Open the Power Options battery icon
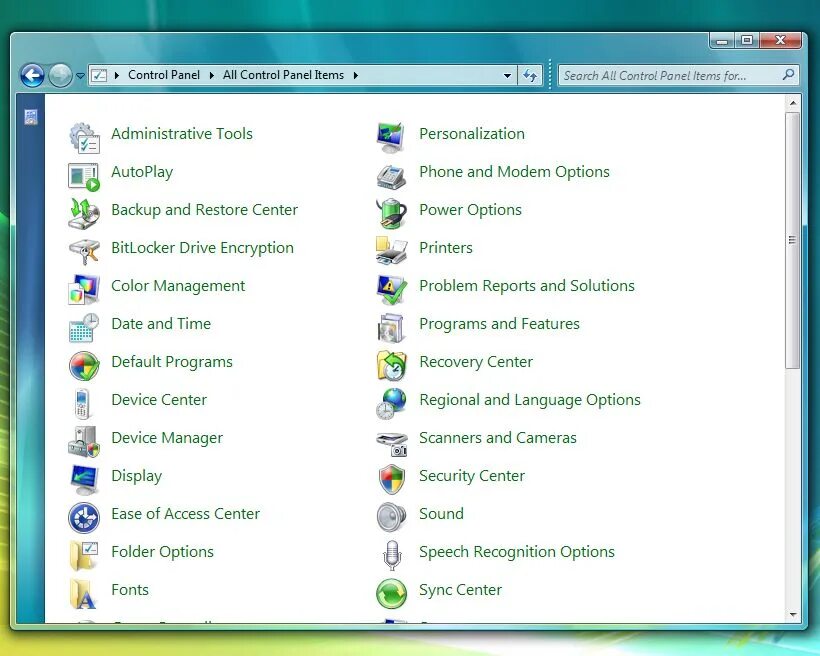The image size is (820, 656). pyautogui.click(x=392, y=214)
